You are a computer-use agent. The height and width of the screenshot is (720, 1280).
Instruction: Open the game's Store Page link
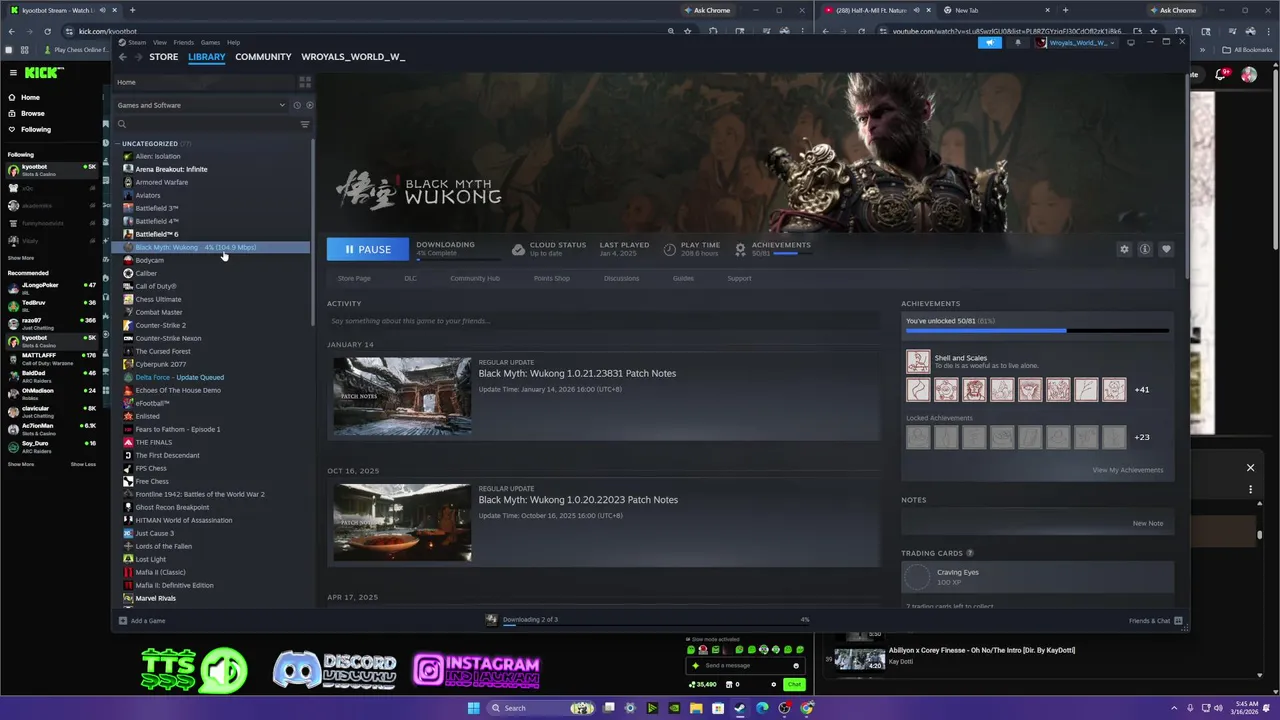[x=354, y=278]
